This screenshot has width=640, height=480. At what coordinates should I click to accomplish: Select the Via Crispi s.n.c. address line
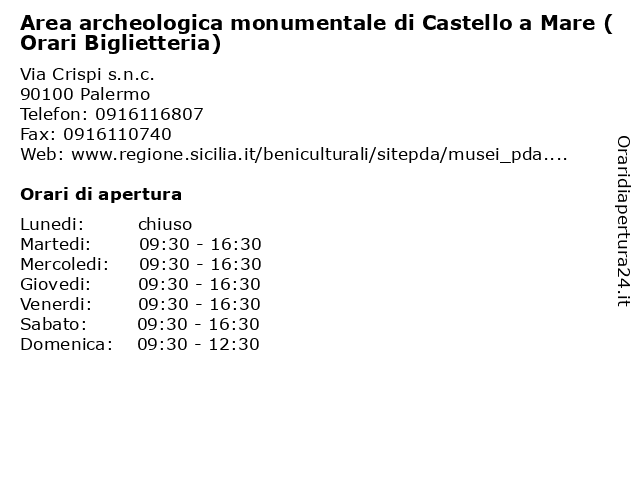pyautogui.click(x=87, y=74)
